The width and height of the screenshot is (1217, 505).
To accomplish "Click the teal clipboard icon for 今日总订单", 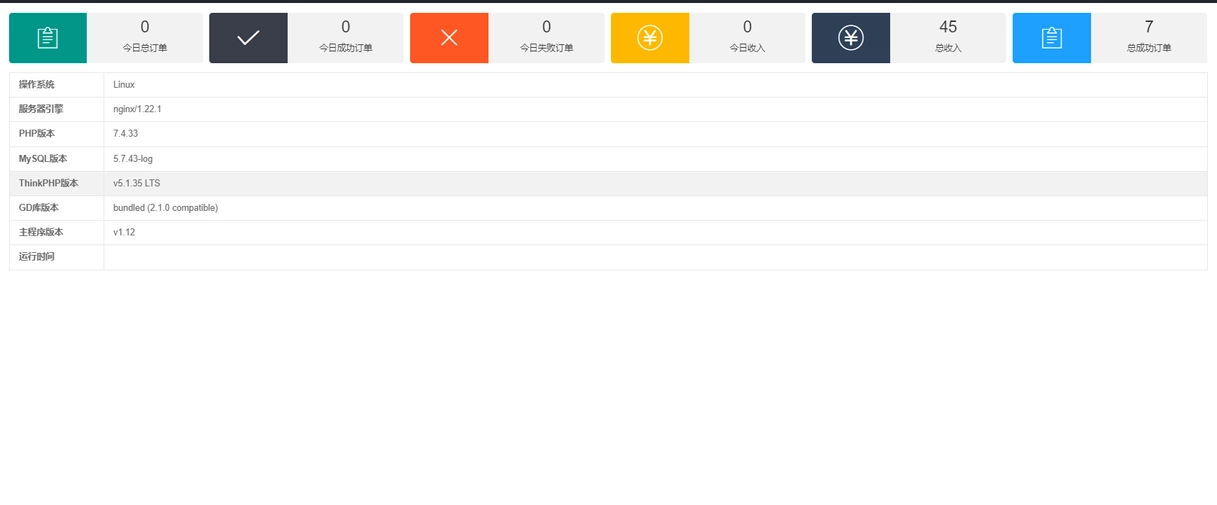I will pos(47,38).
